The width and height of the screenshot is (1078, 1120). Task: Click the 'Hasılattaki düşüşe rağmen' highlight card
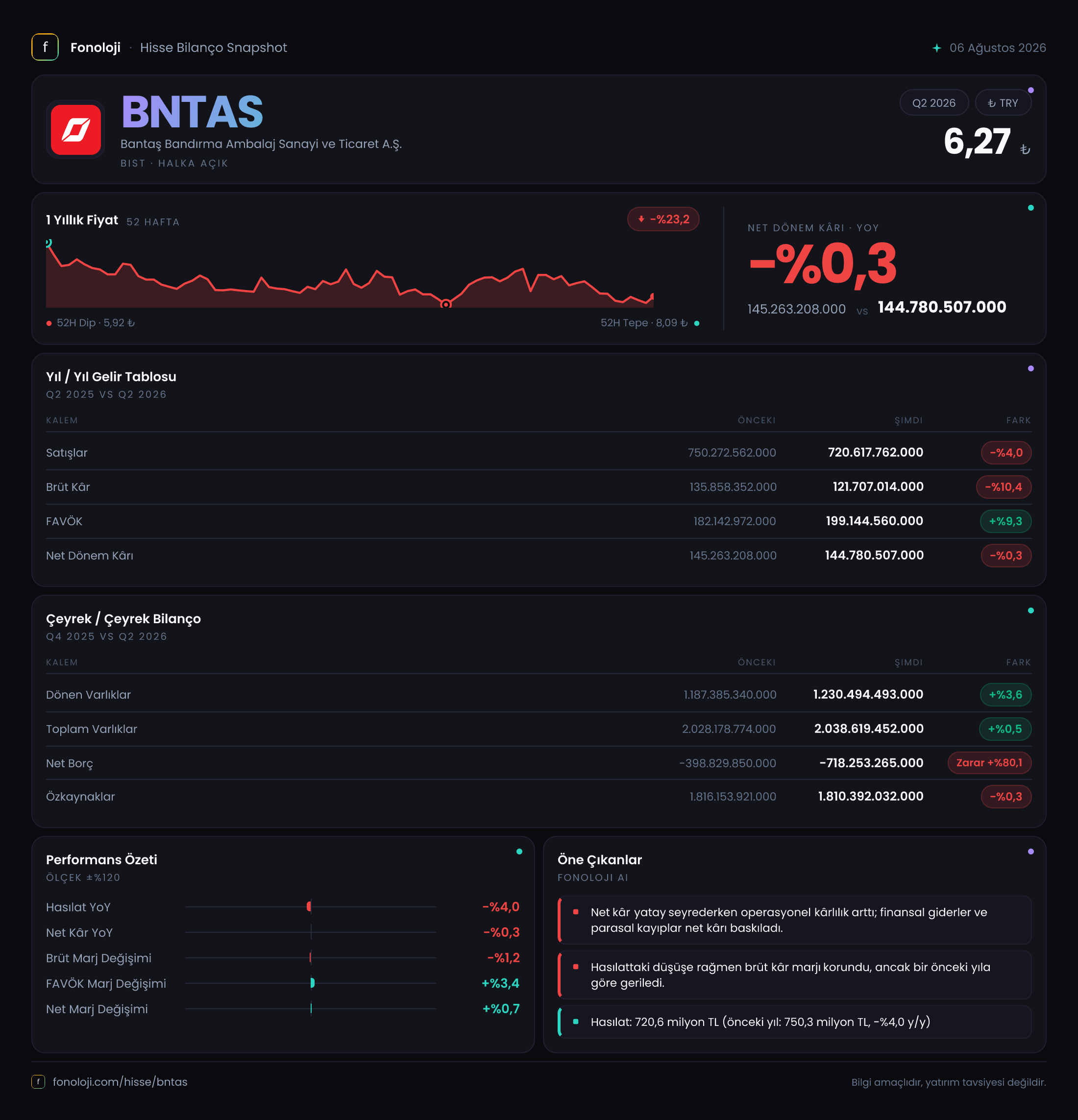point(794,975)
